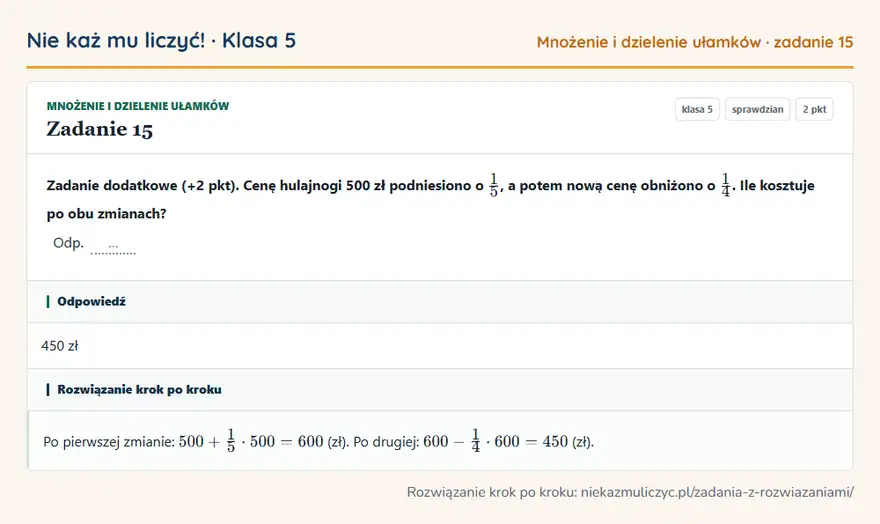Viewport: 880px width, 524px height.
Task: Click the '450 zł' answer text
Action: [x=59, y=346]
